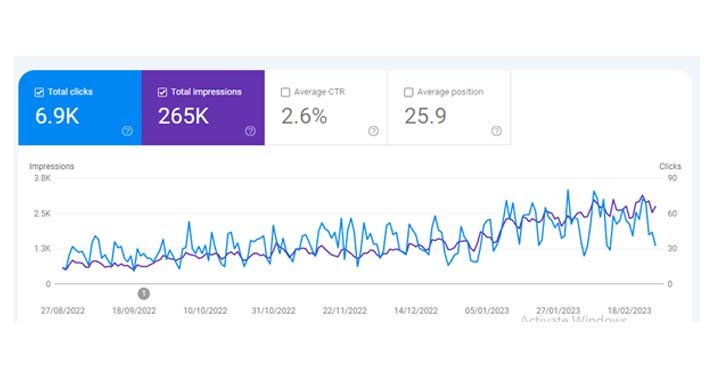711x377 pixels.
Task: Select the 6.9K total clicks value
Action: click(x=57, y=116)
